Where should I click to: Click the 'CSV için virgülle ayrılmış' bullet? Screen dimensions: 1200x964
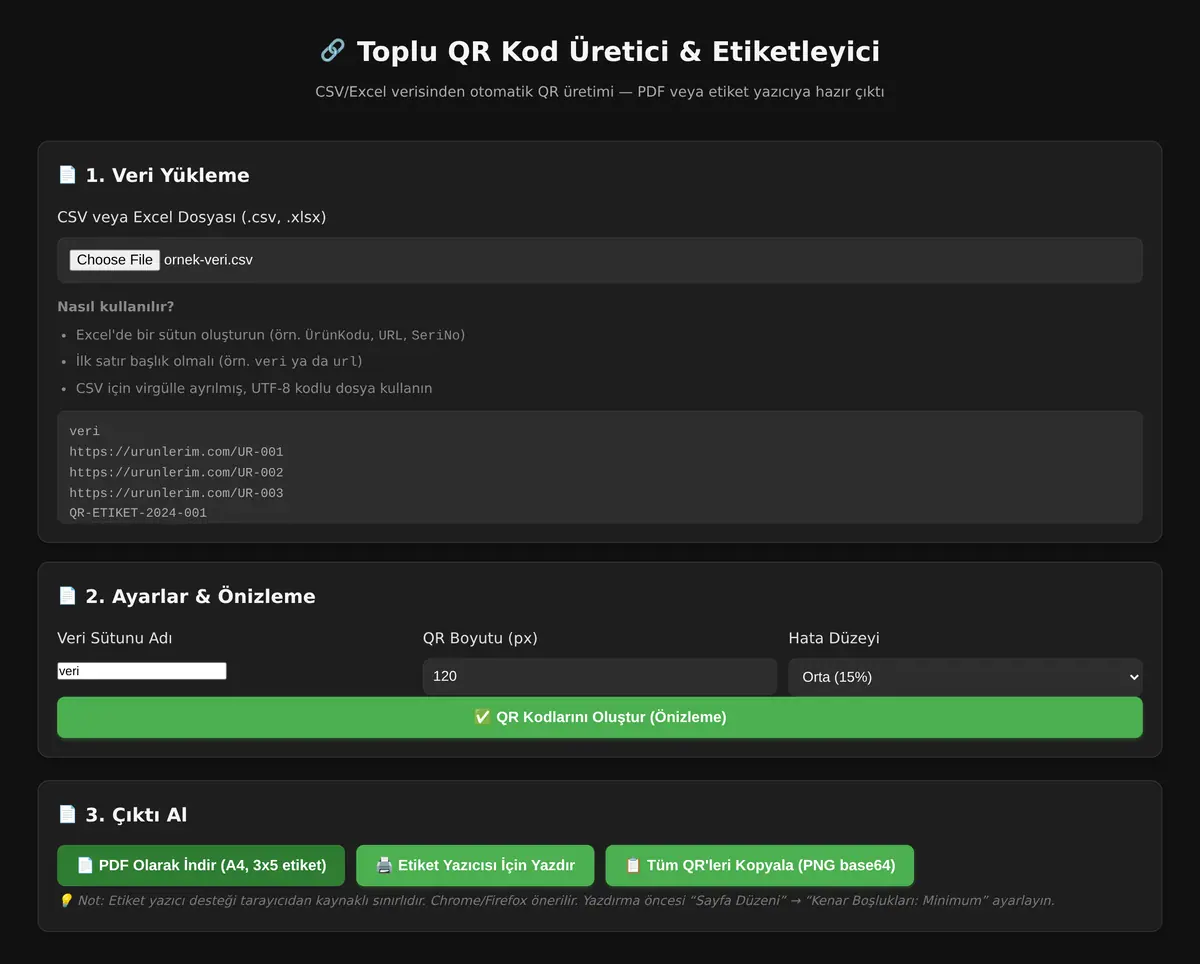coord(254,388)
